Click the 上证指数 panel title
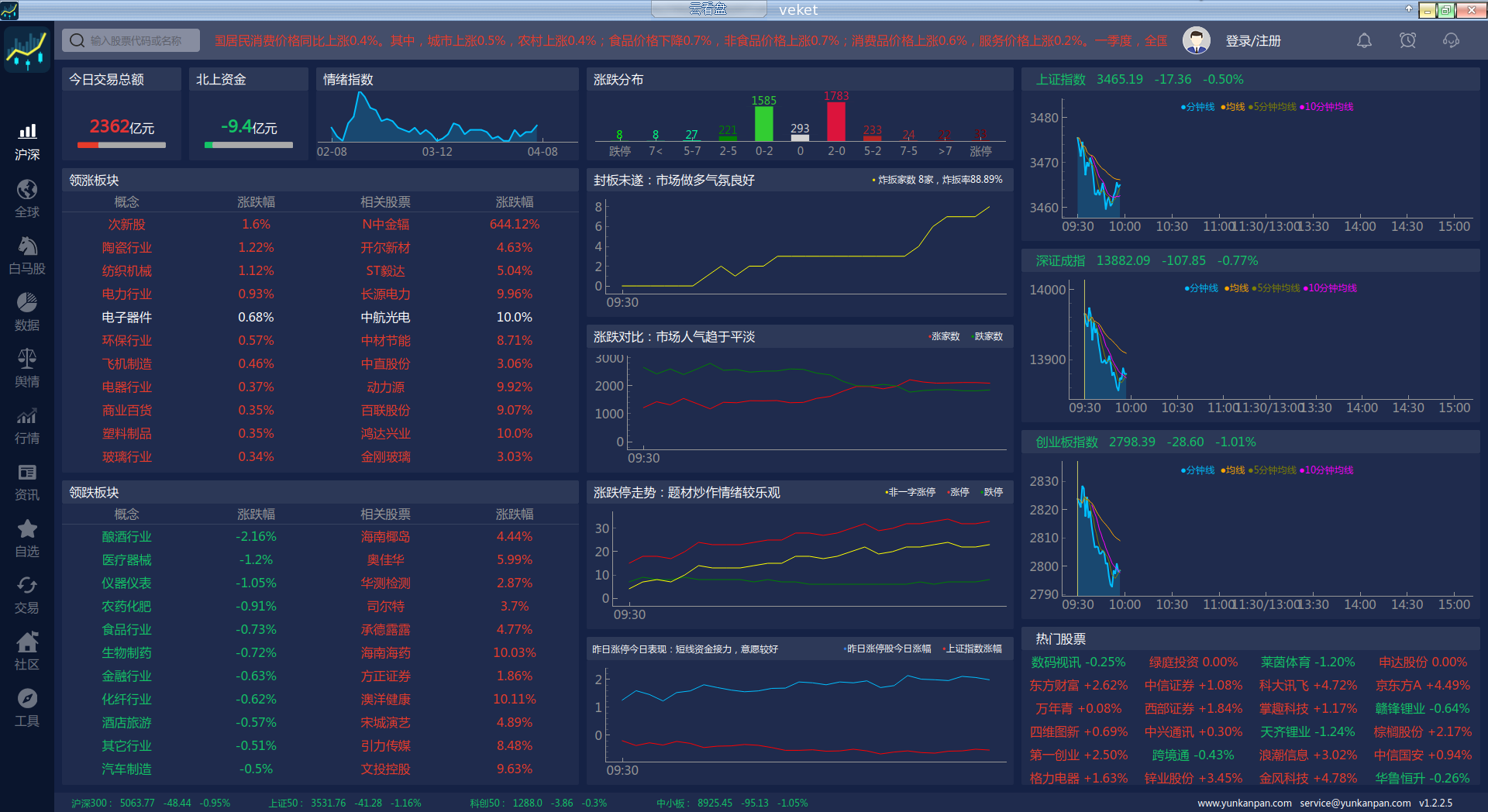The width and height of the screenshot is (1488, 812). point(1061,79)
